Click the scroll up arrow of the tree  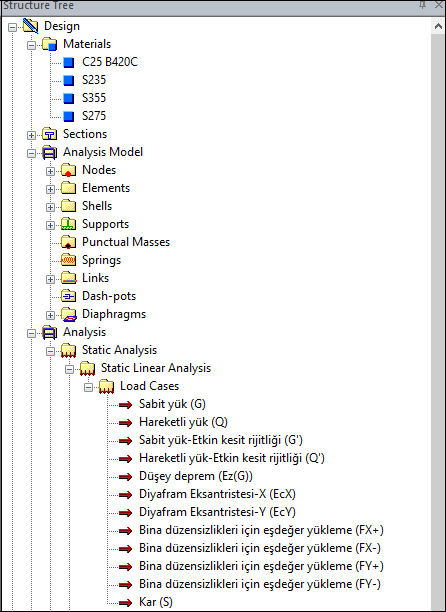(438, 27)
